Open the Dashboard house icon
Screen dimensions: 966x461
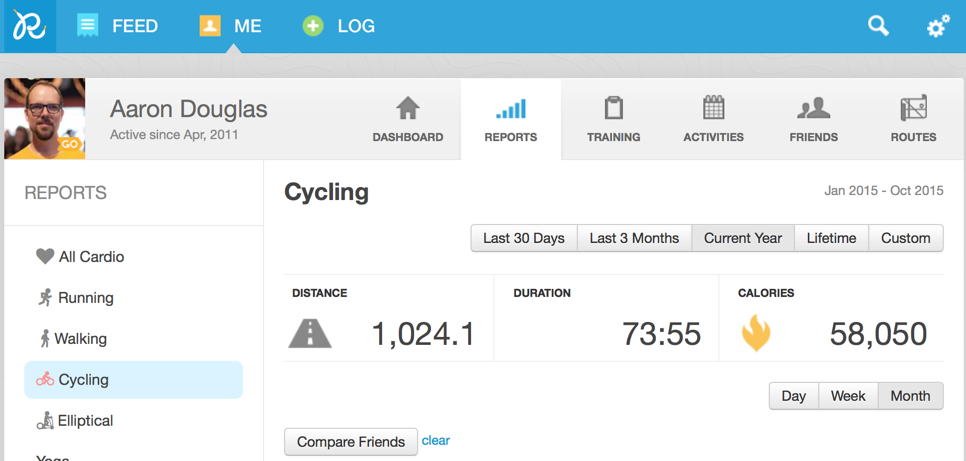407,109
